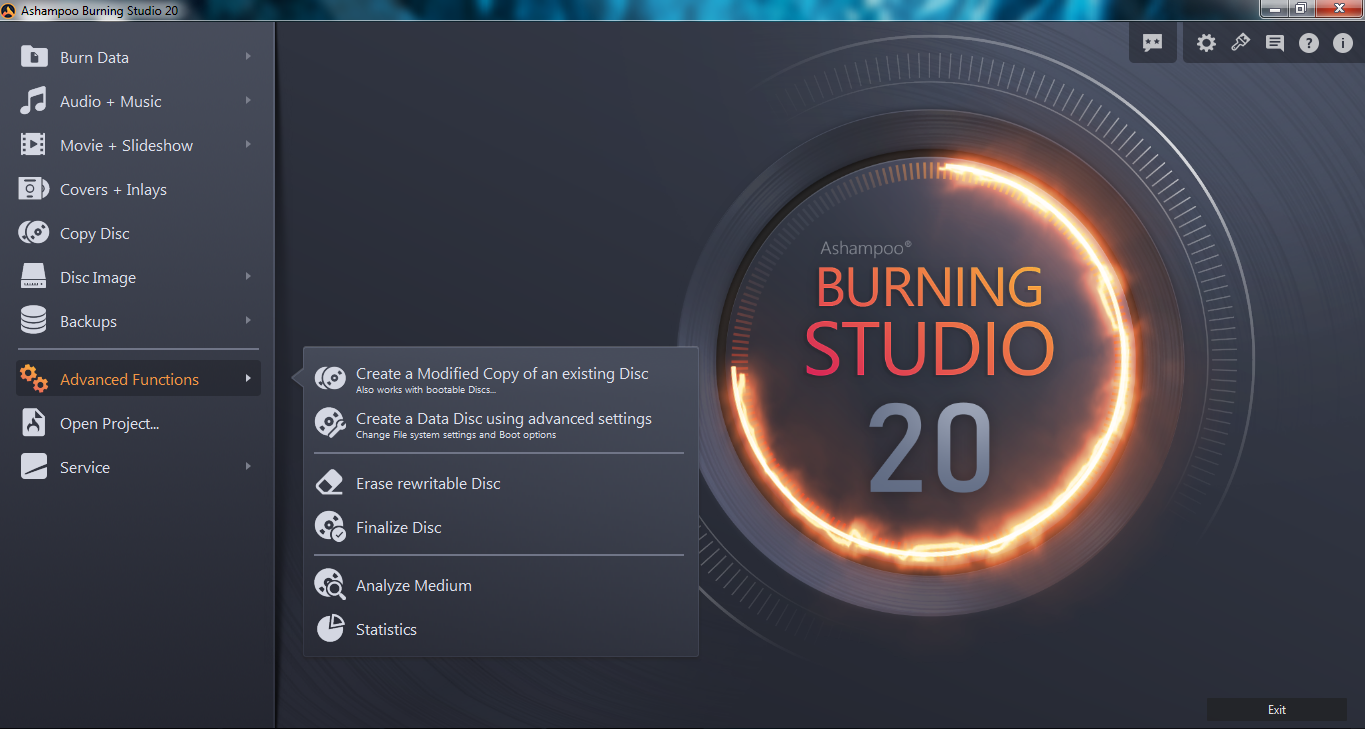The height and width of the screenshot is (729, 1365).
Task: Click the Service label
Action: pyautogui.click(x=85, y=467)
